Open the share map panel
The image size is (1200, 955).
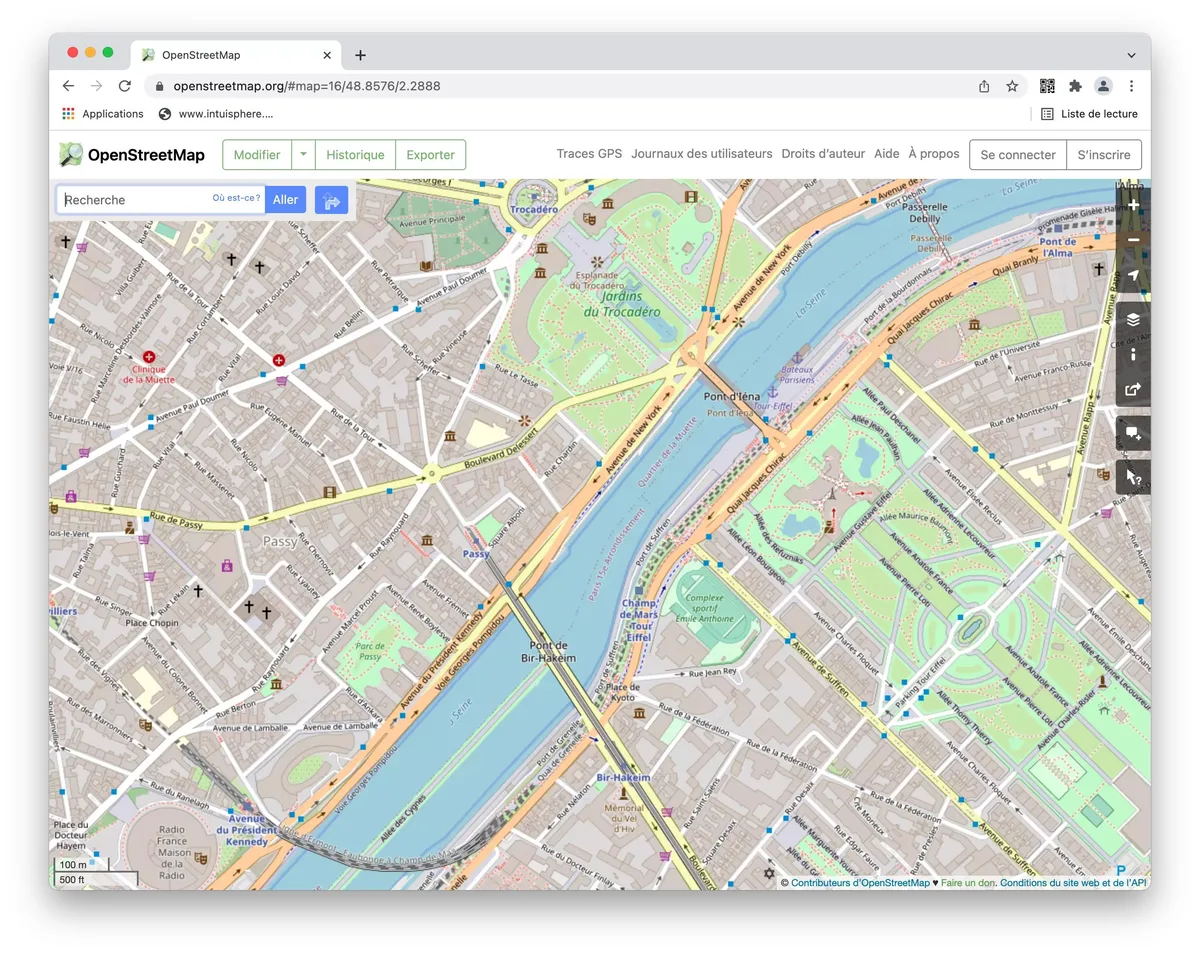[x=1133, y=390]
